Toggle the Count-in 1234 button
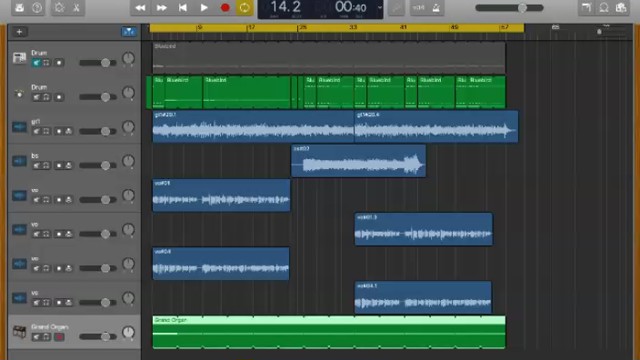This screenshot has width=640, height=360. [418, 8]
